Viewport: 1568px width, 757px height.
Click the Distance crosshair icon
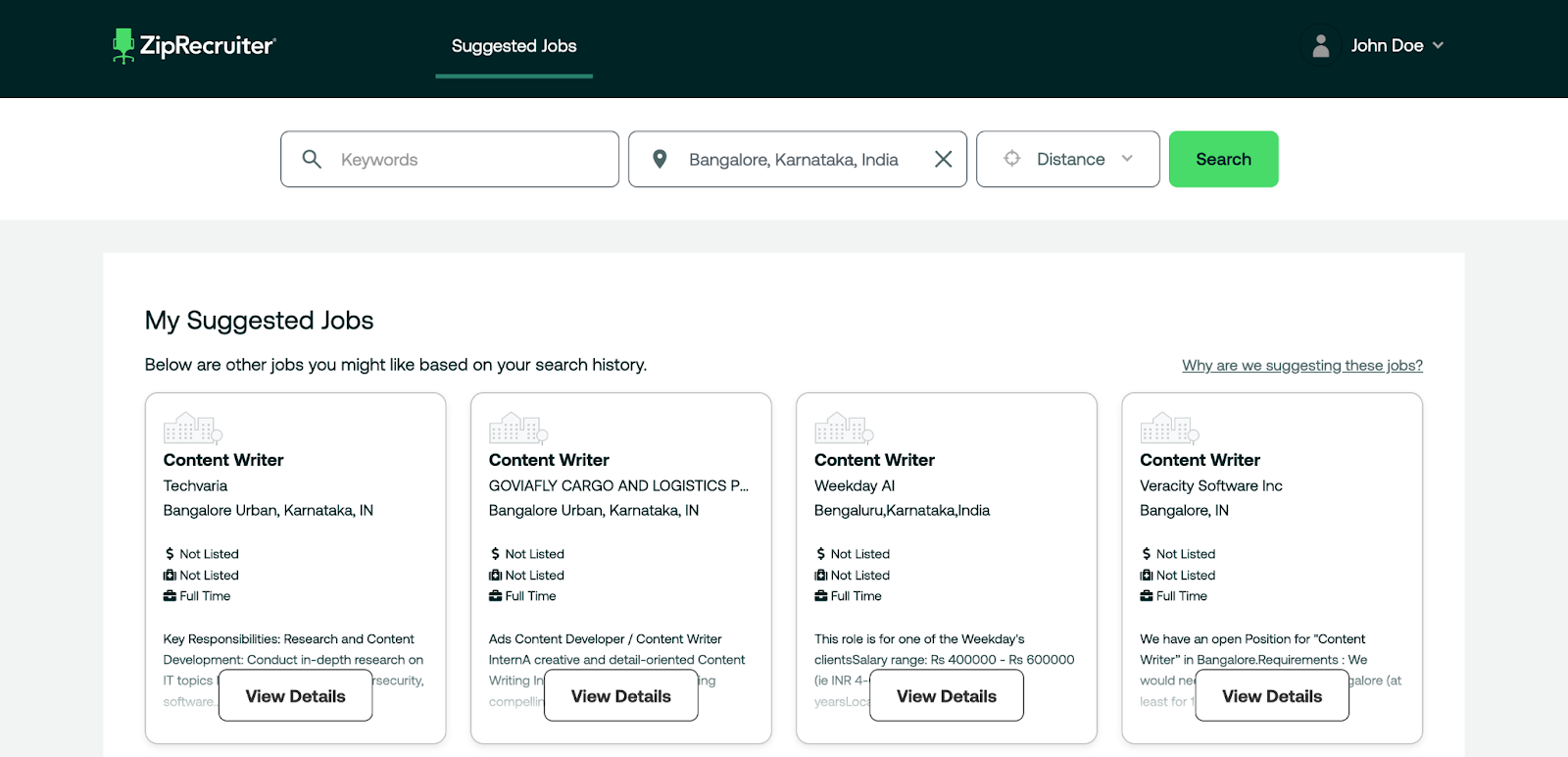pyautogui.click(x=1011, y=159)
